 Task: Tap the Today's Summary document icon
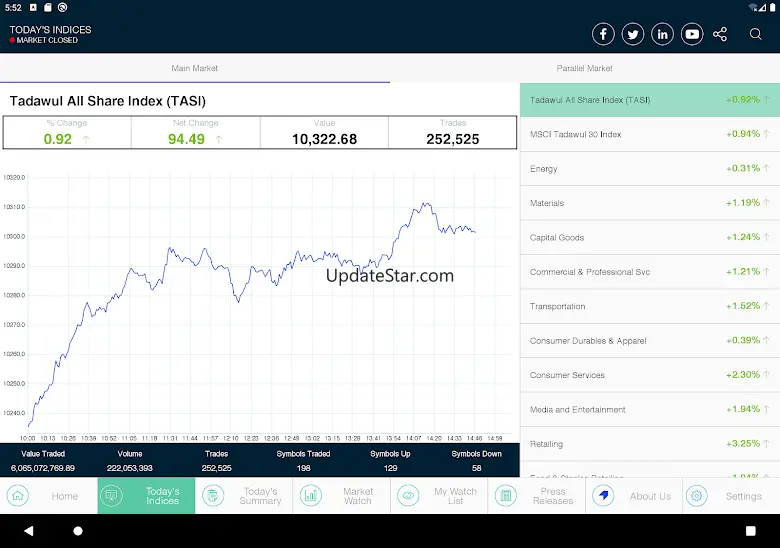(x=213, y=496)
